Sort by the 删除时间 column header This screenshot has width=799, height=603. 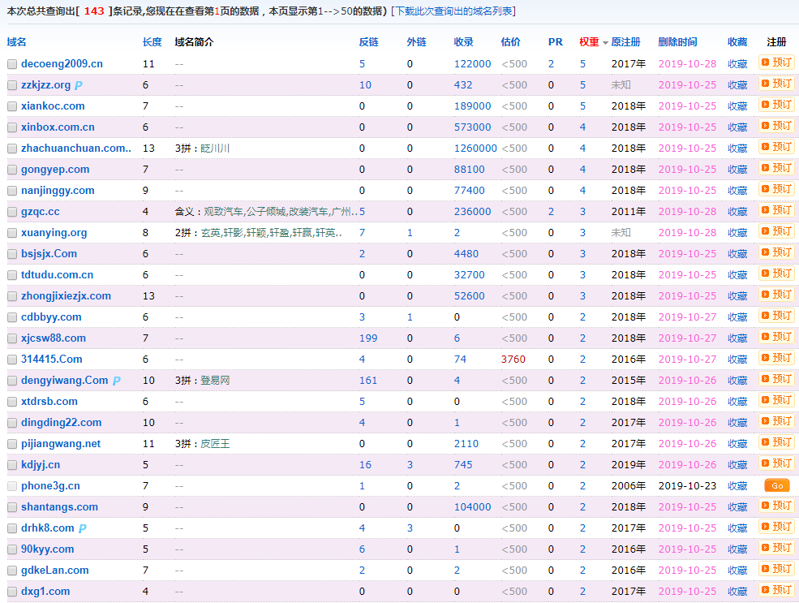tap(677, 42)
